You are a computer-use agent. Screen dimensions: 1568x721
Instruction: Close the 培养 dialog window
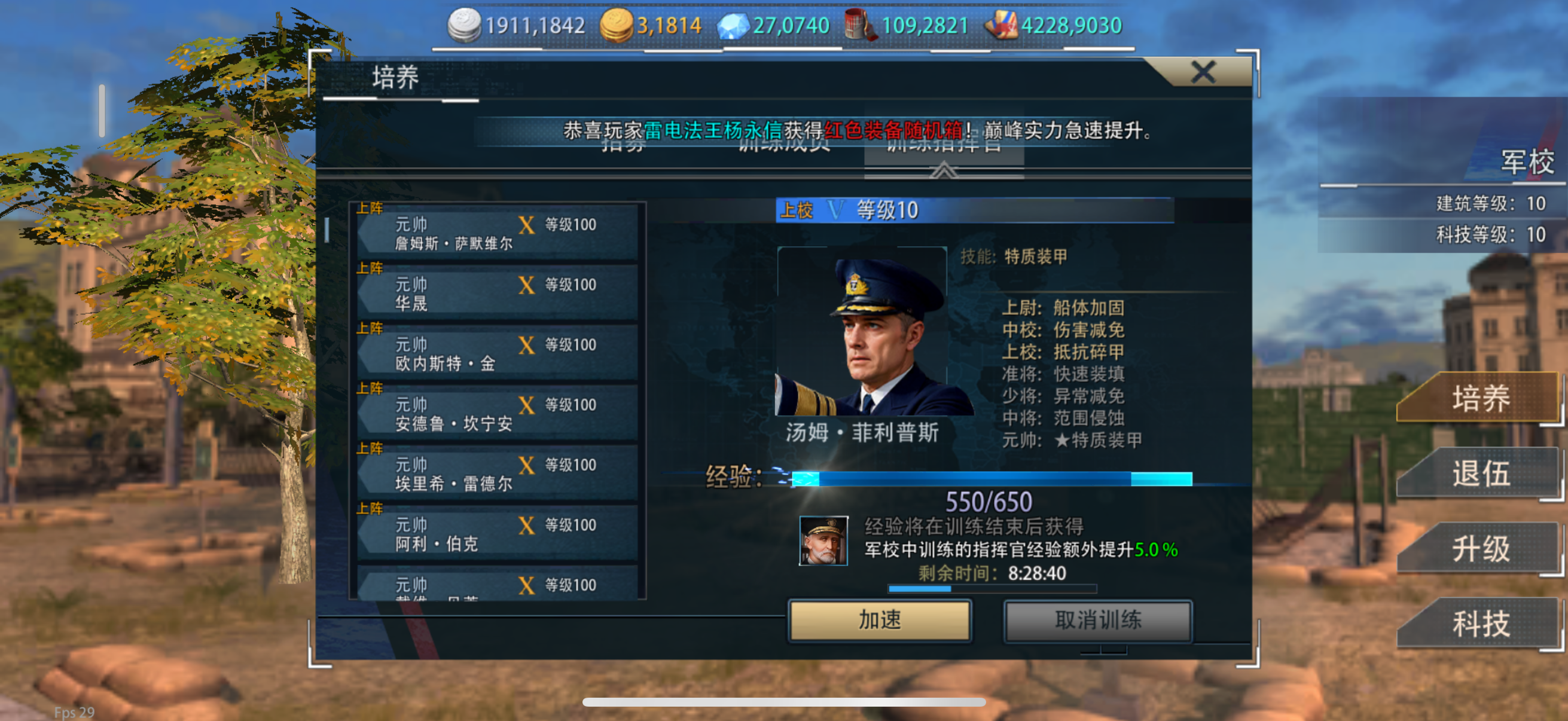click(x=1202, y=72)
